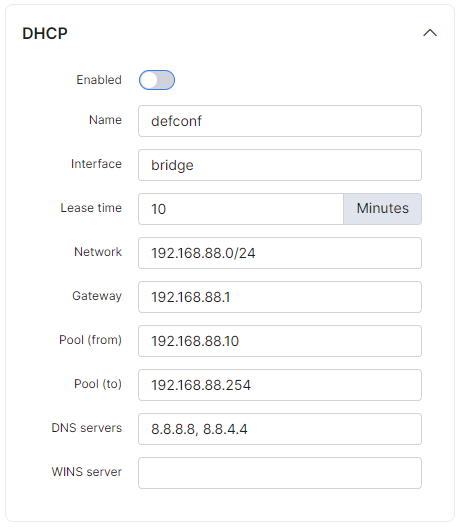Click the Network label text

point(98,252)
